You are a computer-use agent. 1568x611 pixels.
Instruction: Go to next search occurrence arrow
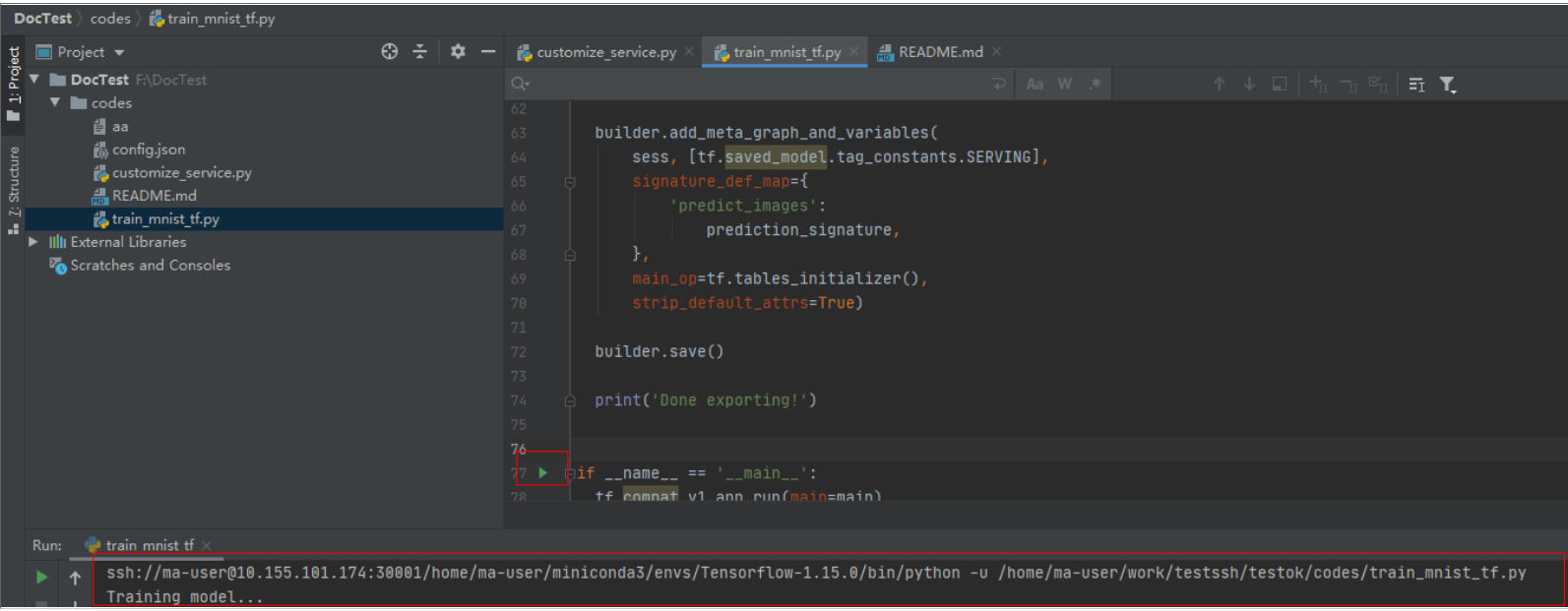1249,85
